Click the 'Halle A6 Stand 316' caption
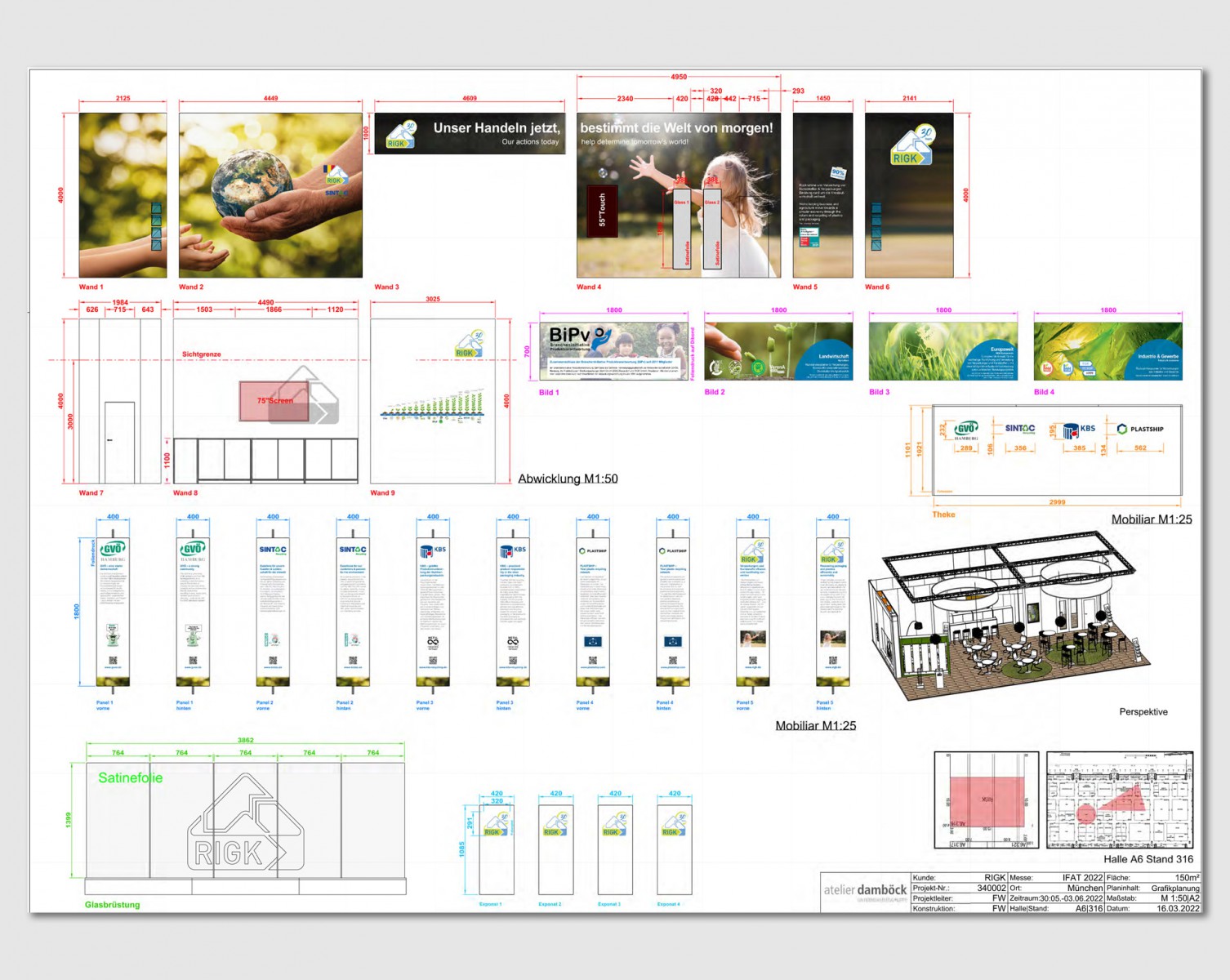 click(x=1148, y=859)
